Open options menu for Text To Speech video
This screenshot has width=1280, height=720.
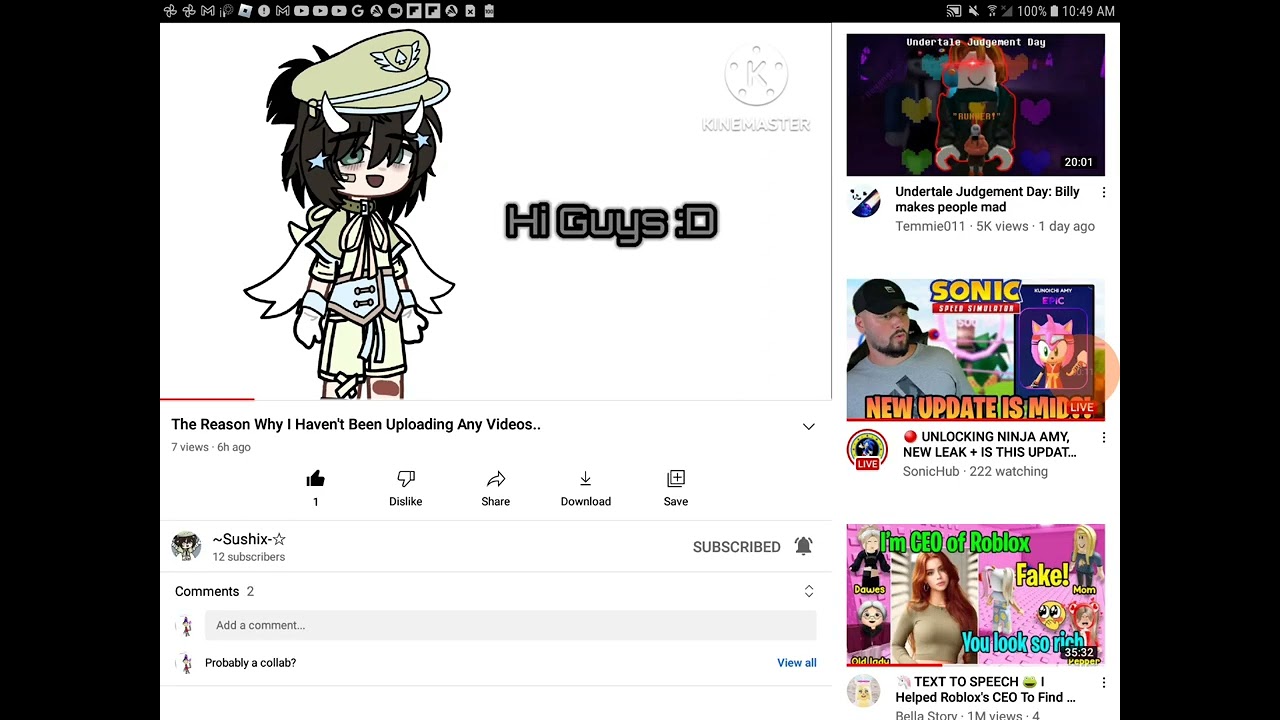click(1104, 683)
